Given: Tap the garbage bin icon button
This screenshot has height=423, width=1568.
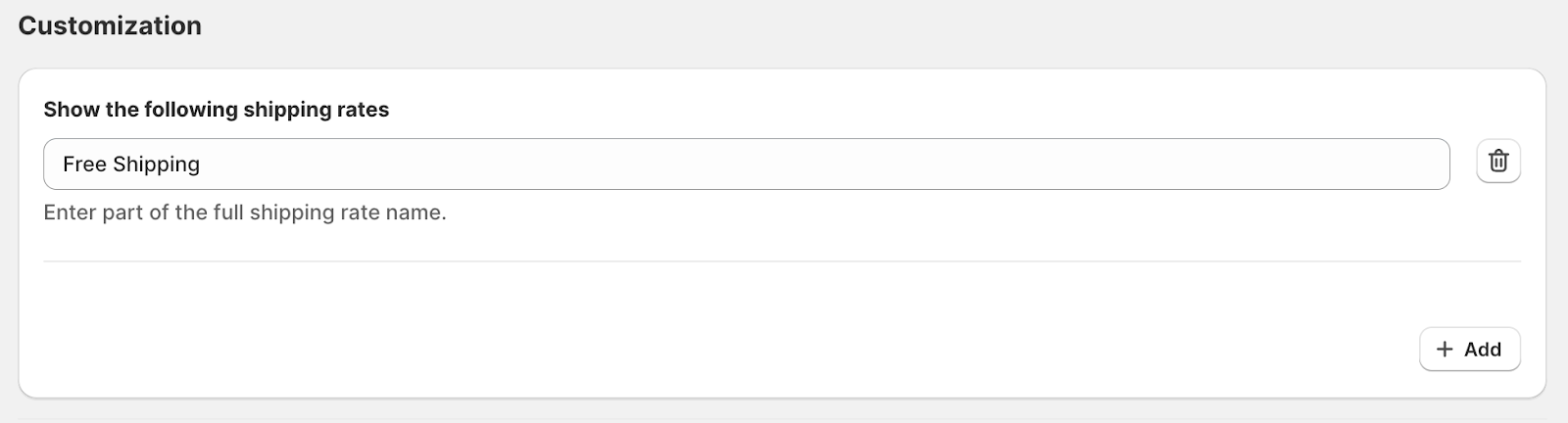Looking at the screenshot, I should click(x=1497, y=162).
